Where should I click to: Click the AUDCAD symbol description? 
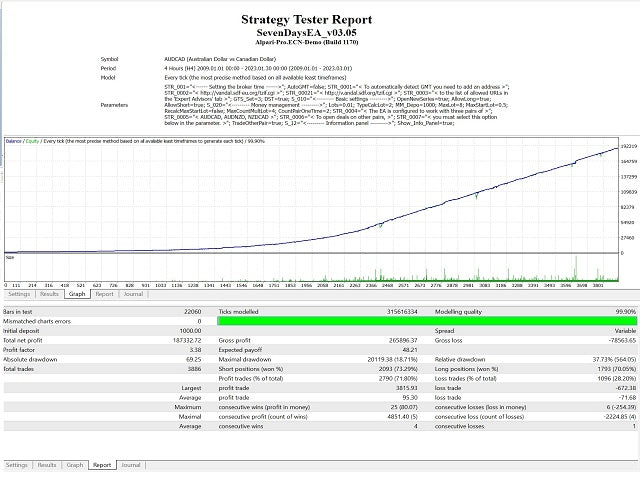pyautogui.click(x=217, y=59)
